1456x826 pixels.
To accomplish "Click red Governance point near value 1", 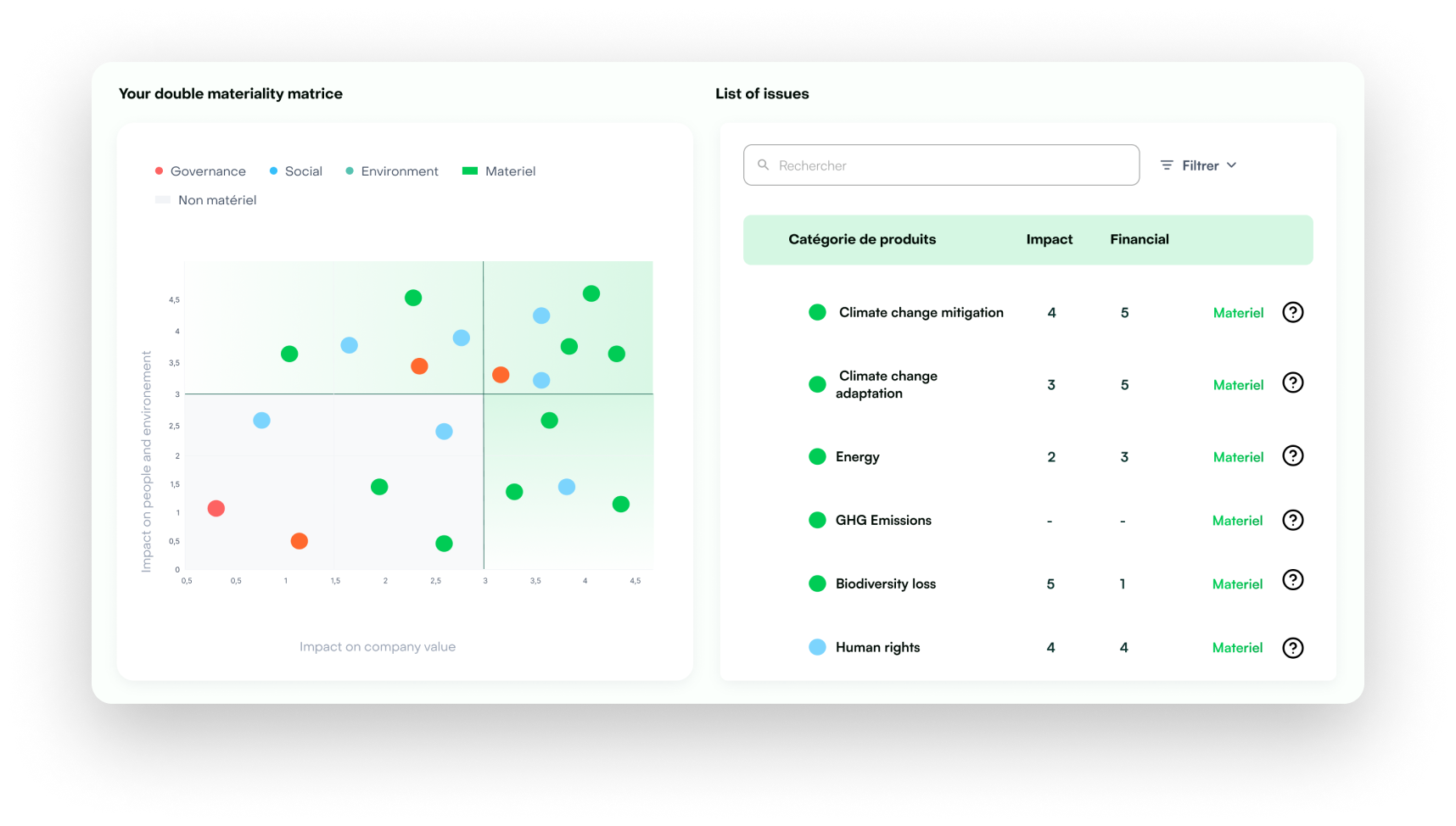I will point(216,508).
